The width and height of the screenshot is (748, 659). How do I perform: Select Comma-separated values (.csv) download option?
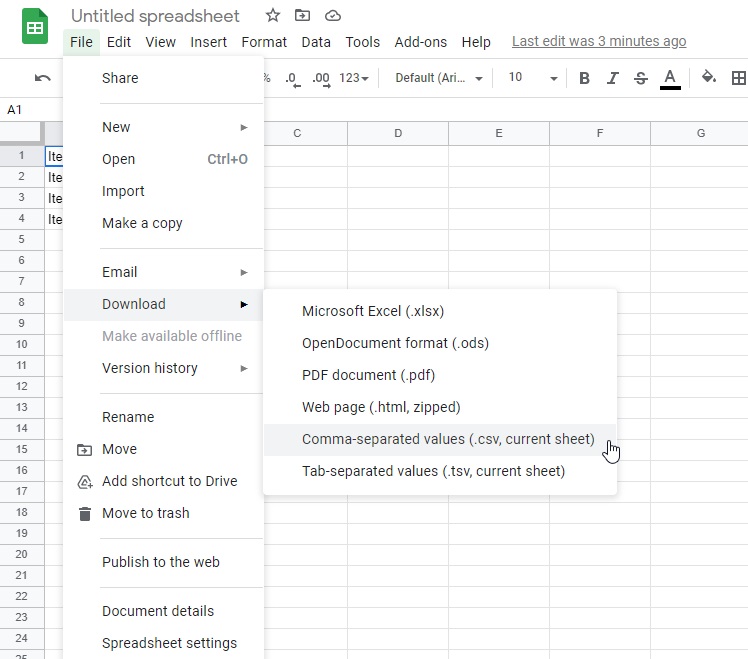[x=448, y=439]
